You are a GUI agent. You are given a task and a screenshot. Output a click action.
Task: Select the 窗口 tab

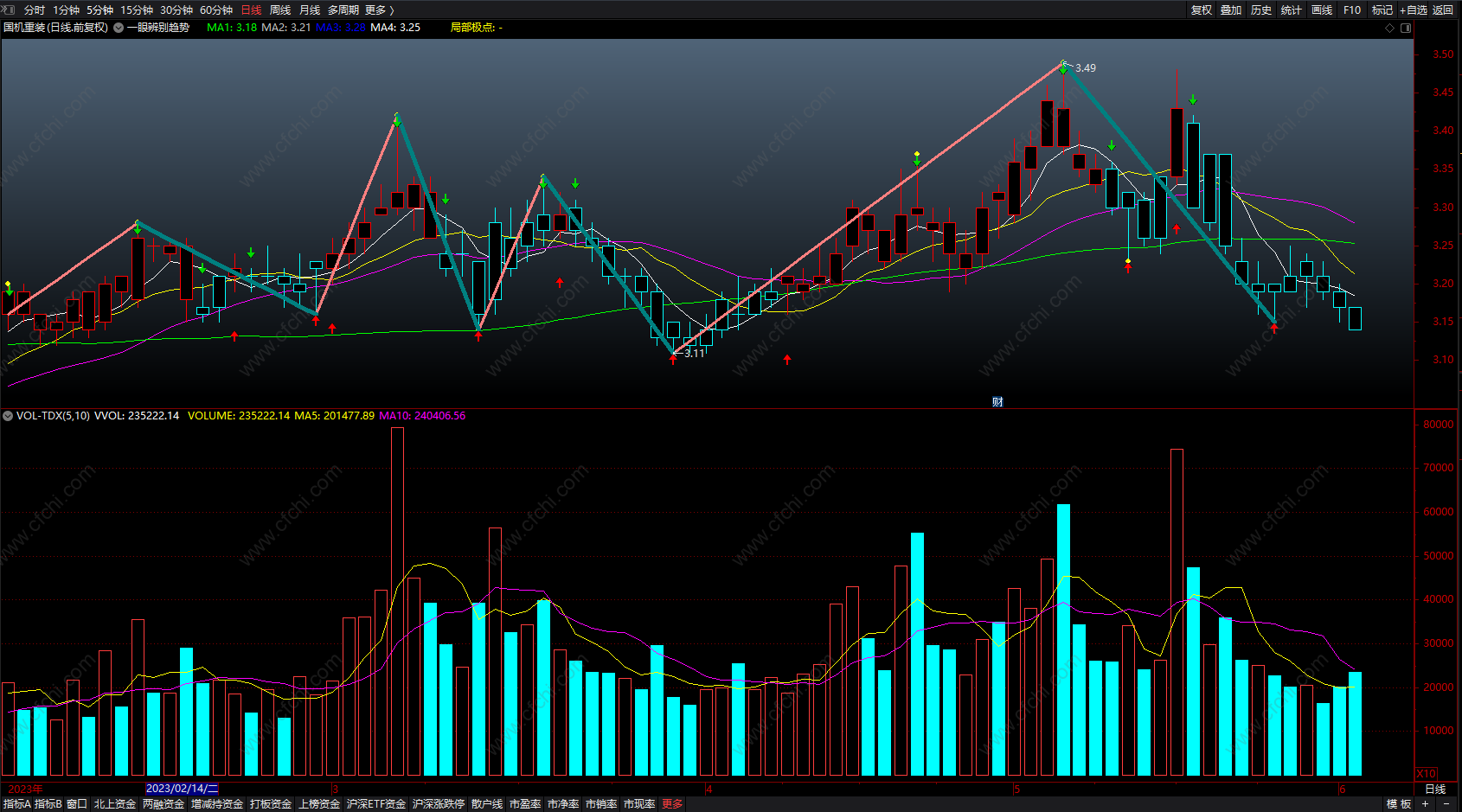77,804
